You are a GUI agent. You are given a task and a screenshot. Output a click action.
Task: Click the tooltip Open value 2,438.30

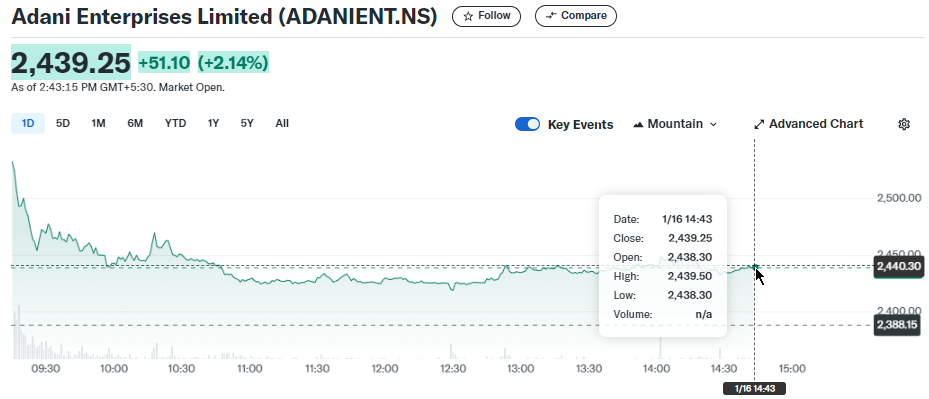click(690, 257)
